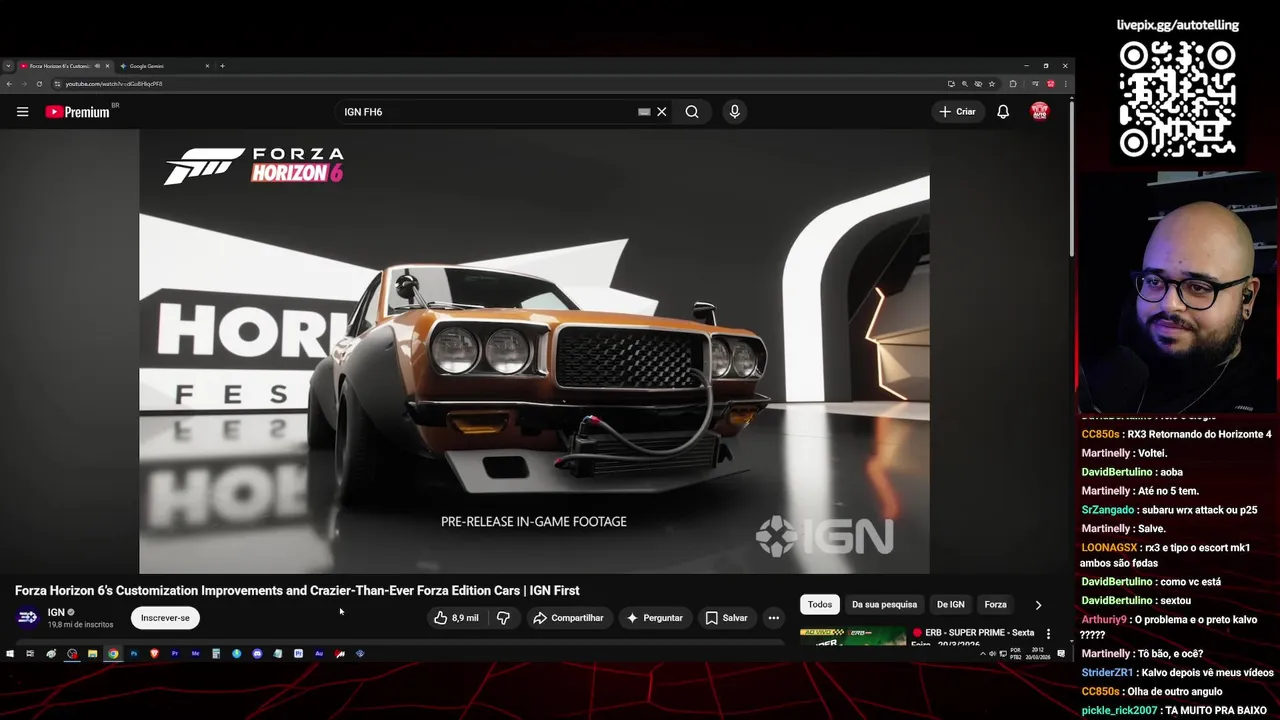Bookmark the page with the star icon
This screenshot has width=1280, height=720.
(x=992, y=84)
